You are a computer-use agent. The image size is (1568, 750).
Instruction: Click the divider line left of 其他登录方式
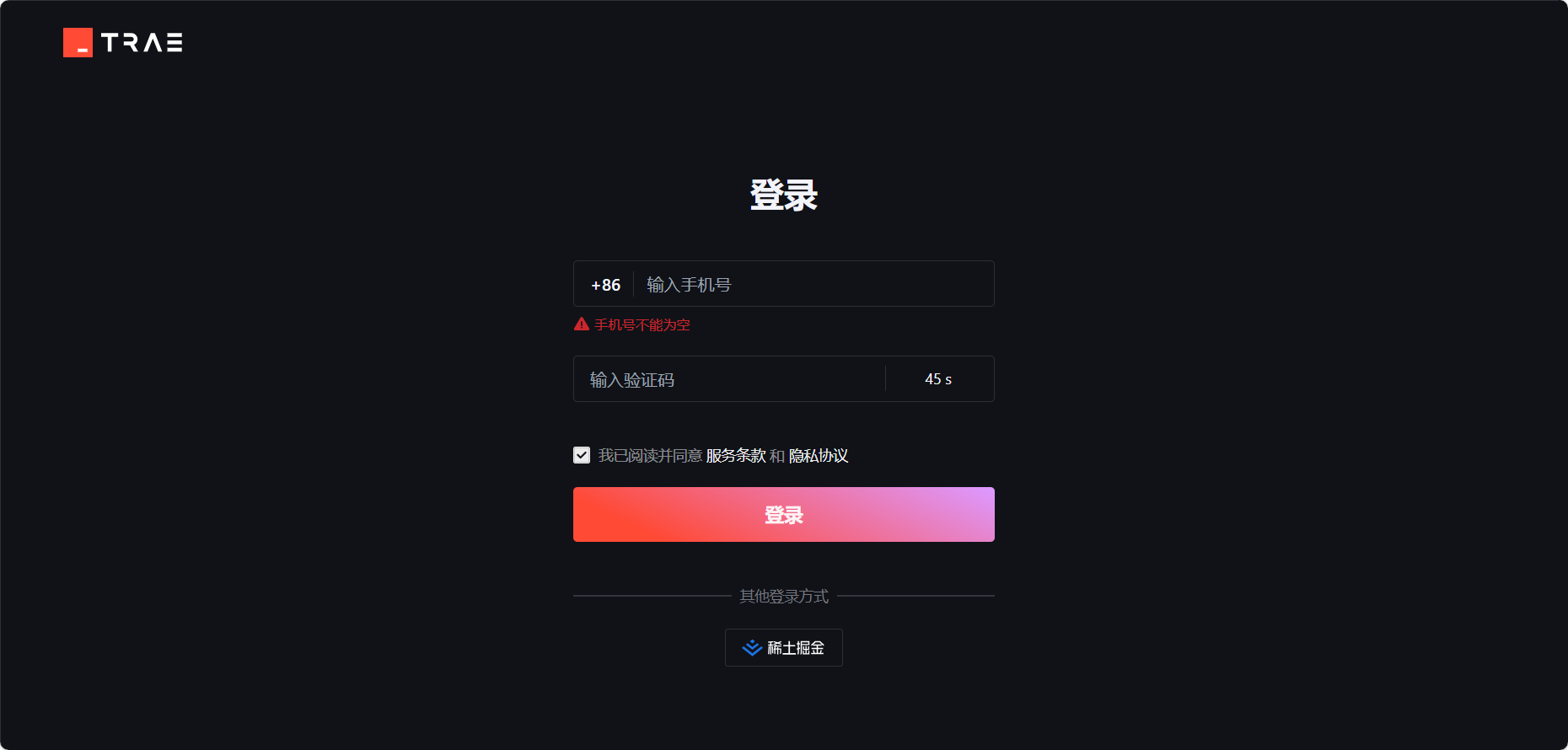point(652,596)
